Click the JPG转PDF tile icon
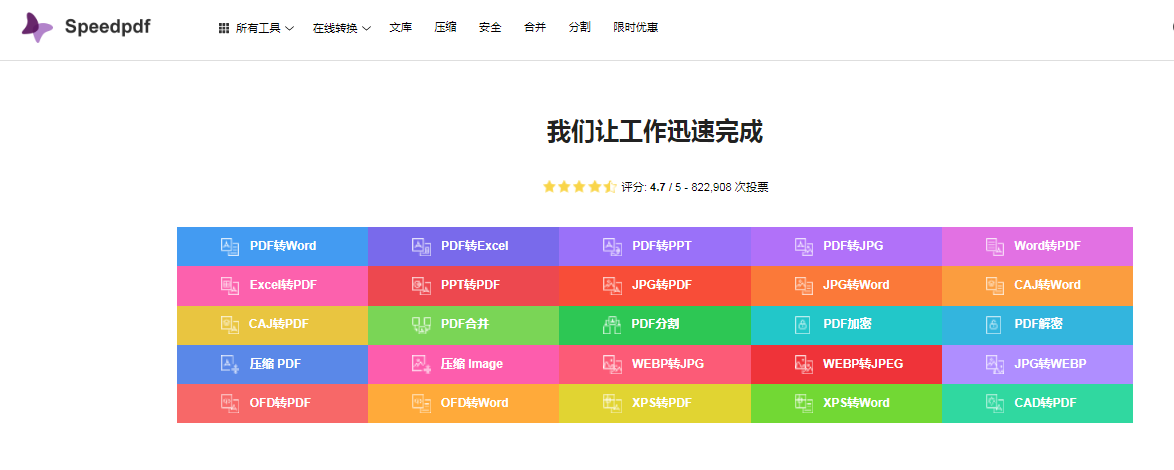Screen dimensions: 1174x470 [x=612, y=285]
